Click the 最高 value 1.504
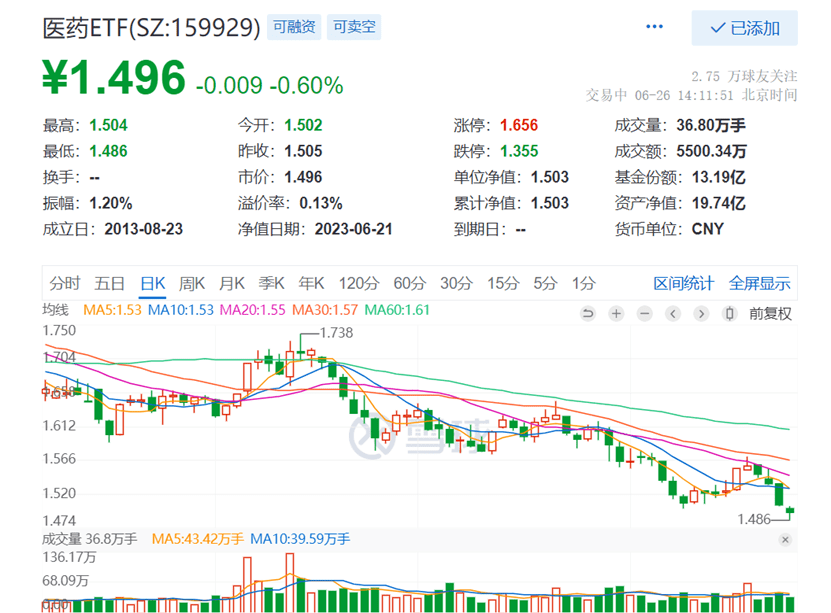Viewport: 831px width, 613px height. tap(108, 126)
